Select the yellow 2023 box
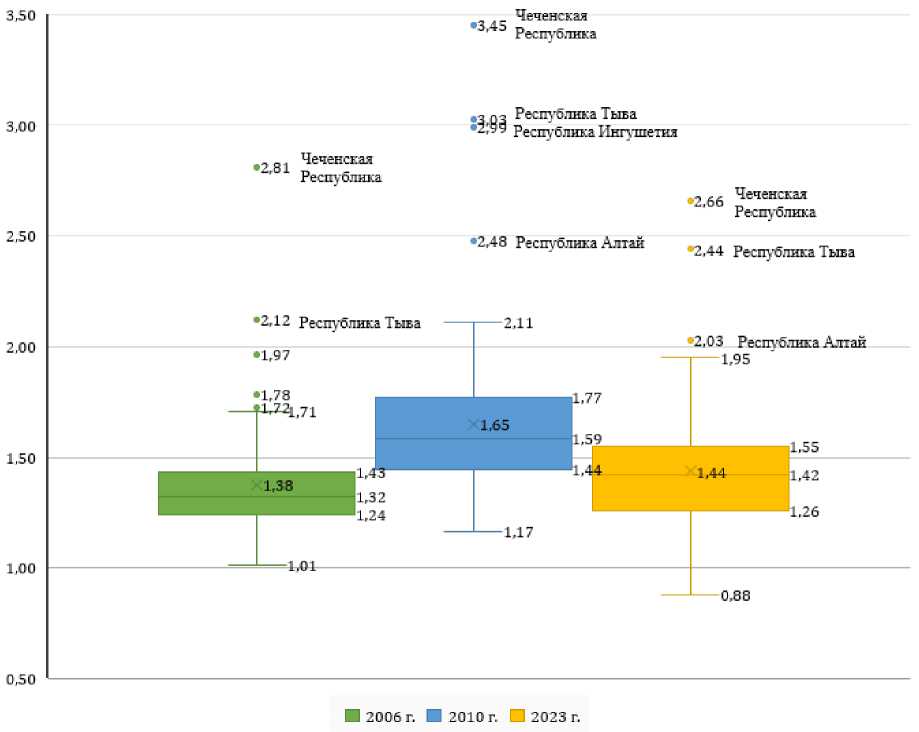 click(690, 478)
